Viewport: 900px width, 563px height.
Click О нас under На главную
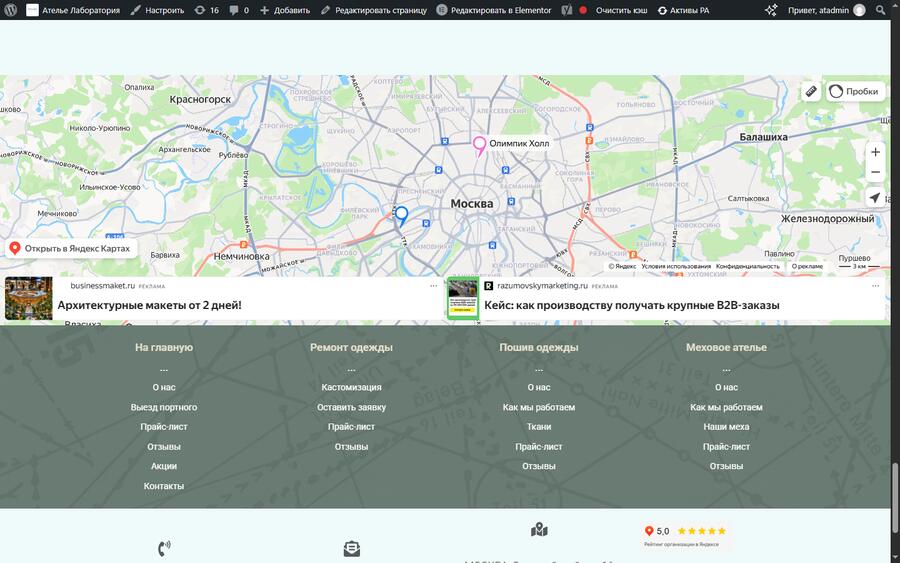tap(164, 387)
